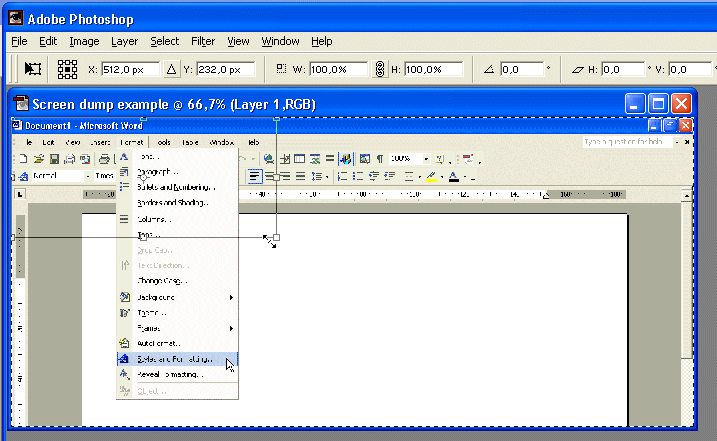
Task: Open Photoshop's Help menu
Action: (321, 41)
